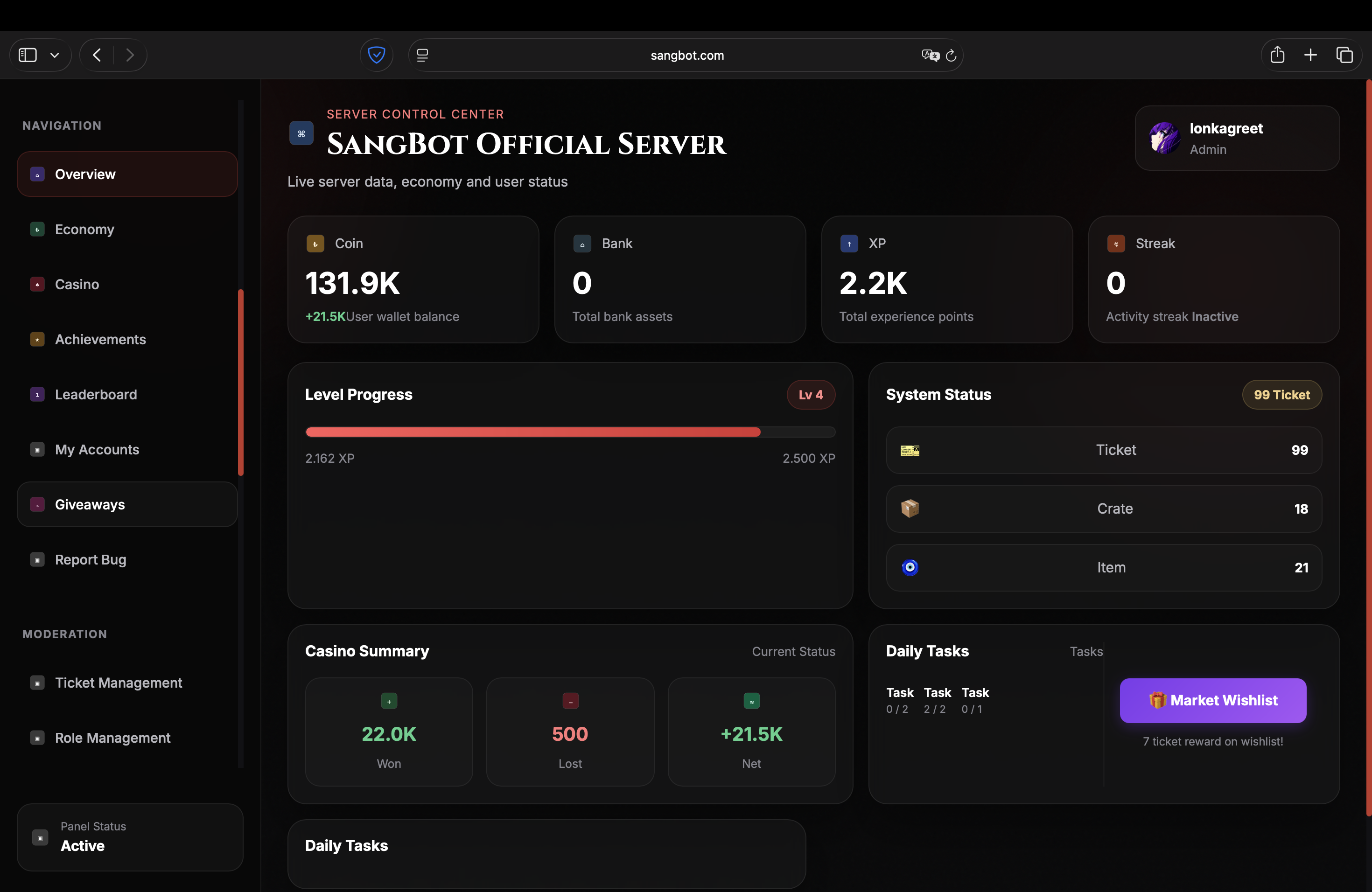Go back to previous page
This screenshot has width=1372, height=892.
97,56
